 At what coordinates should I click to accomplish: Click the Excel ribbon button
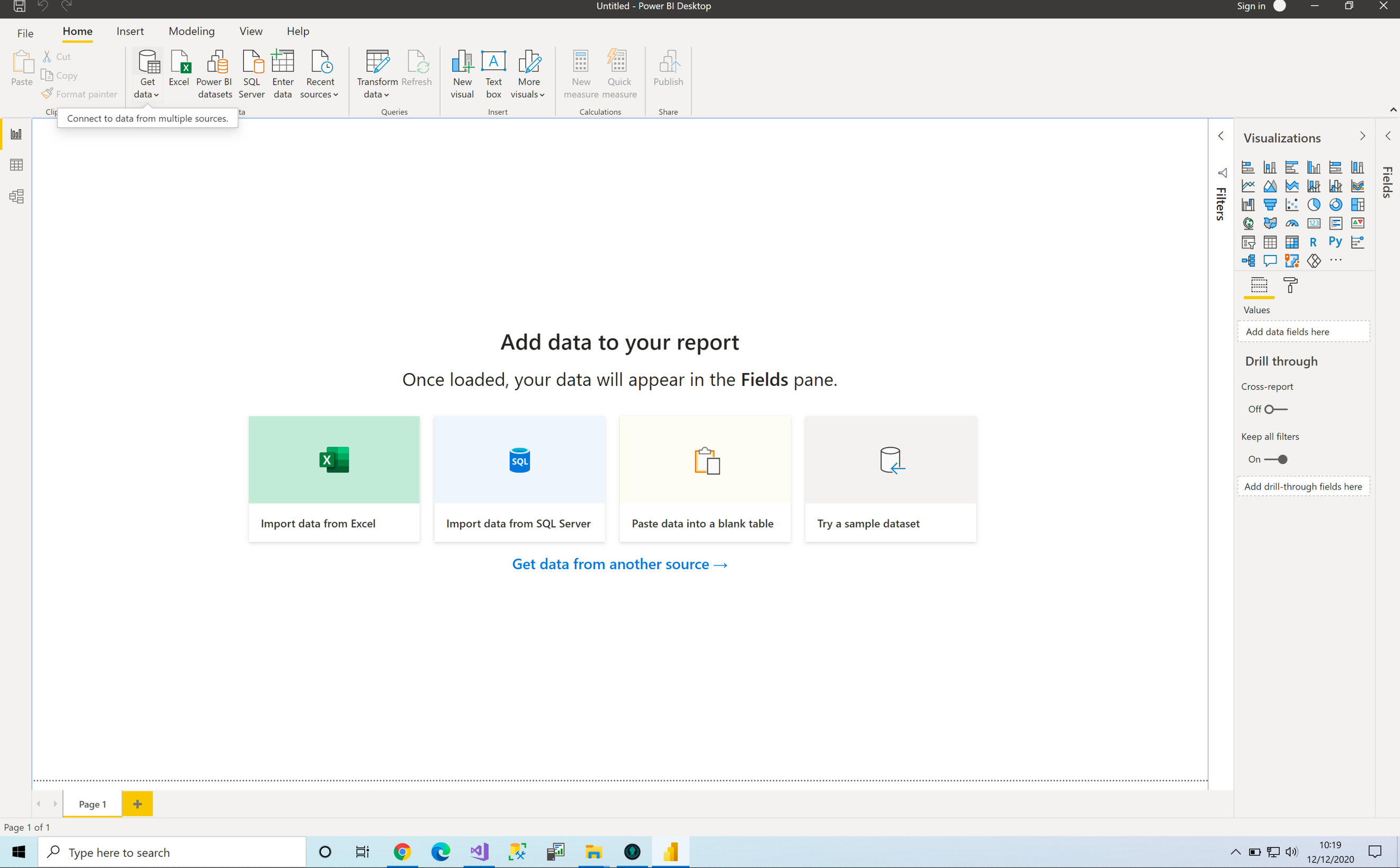click(x=179, y=69)
